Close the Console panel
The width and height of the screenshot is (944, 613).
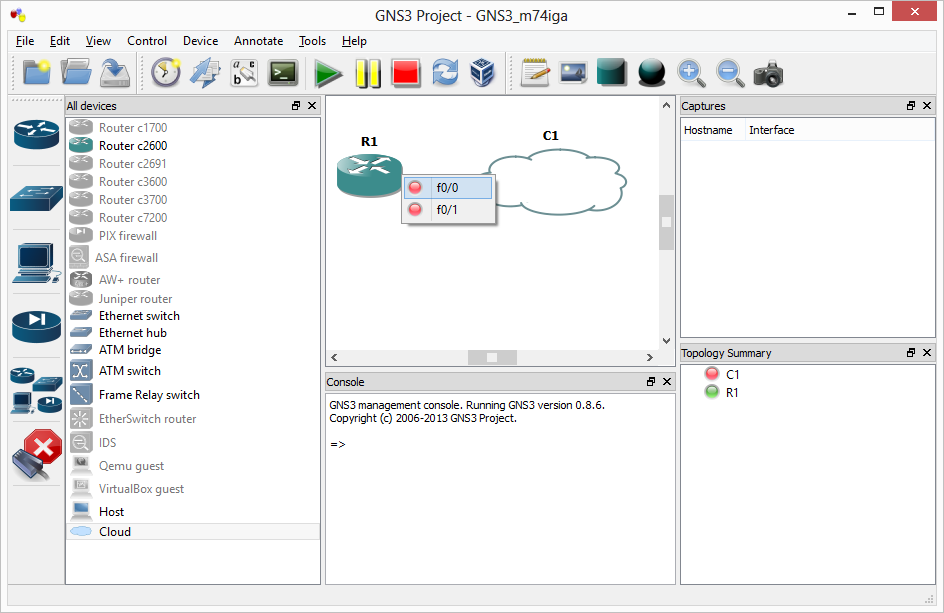point(667,381)
